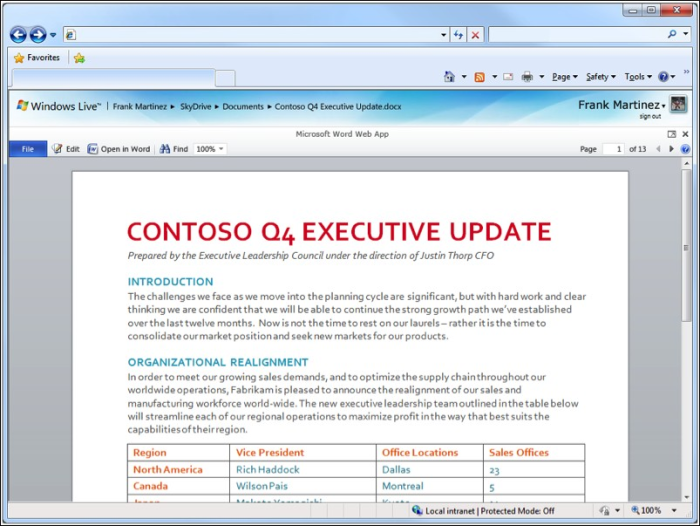This screenshot has height=526, width=700.
Task: Stop loading with the red X icon
Action: pyautogui.click(x=475, y=35)
